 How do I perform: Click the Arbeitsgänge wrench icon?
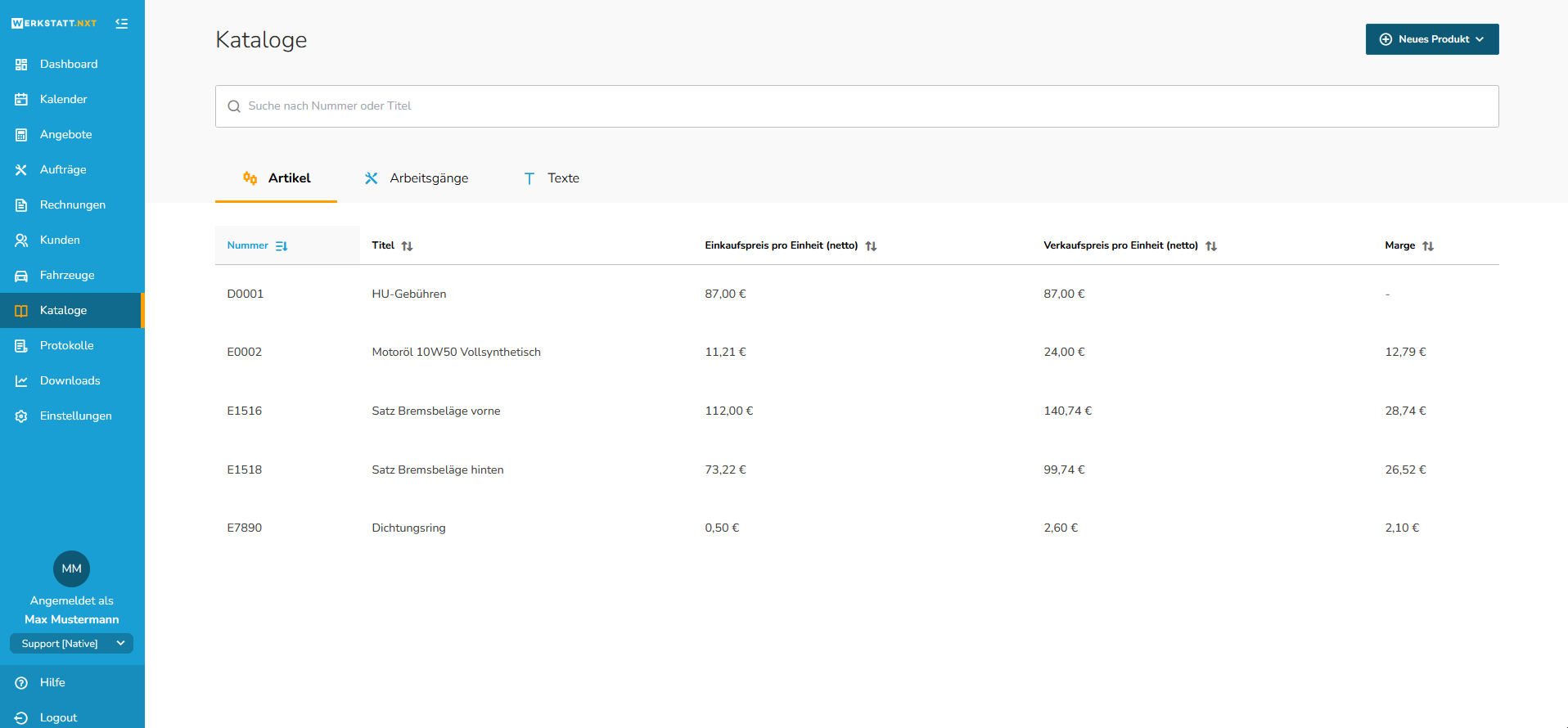(372, 178)
